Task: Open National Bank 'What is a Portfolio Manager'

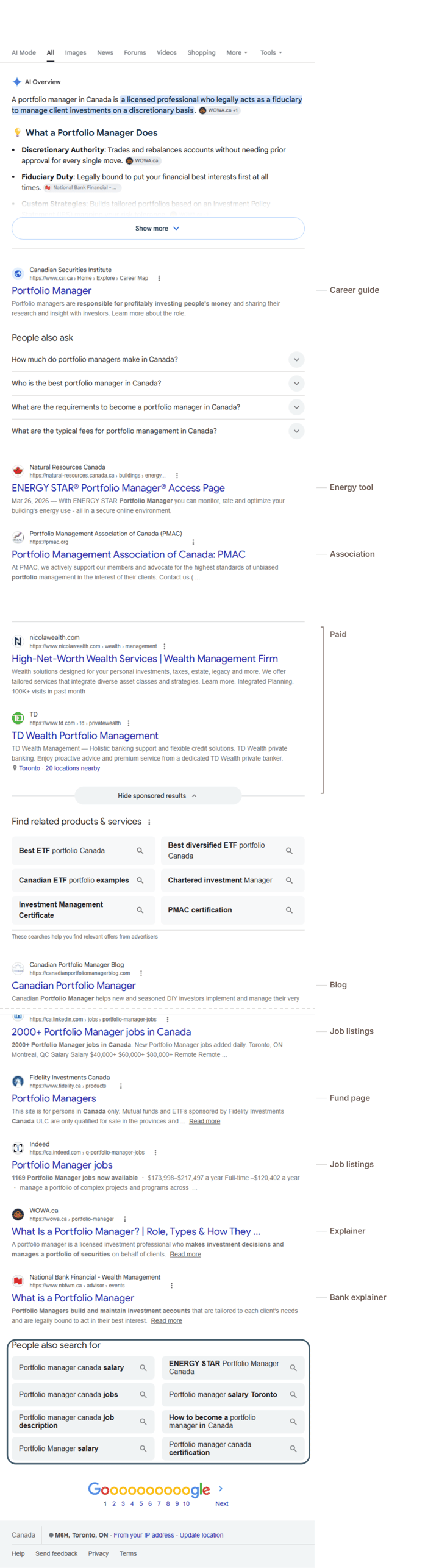Action: tap(73, 1298)
